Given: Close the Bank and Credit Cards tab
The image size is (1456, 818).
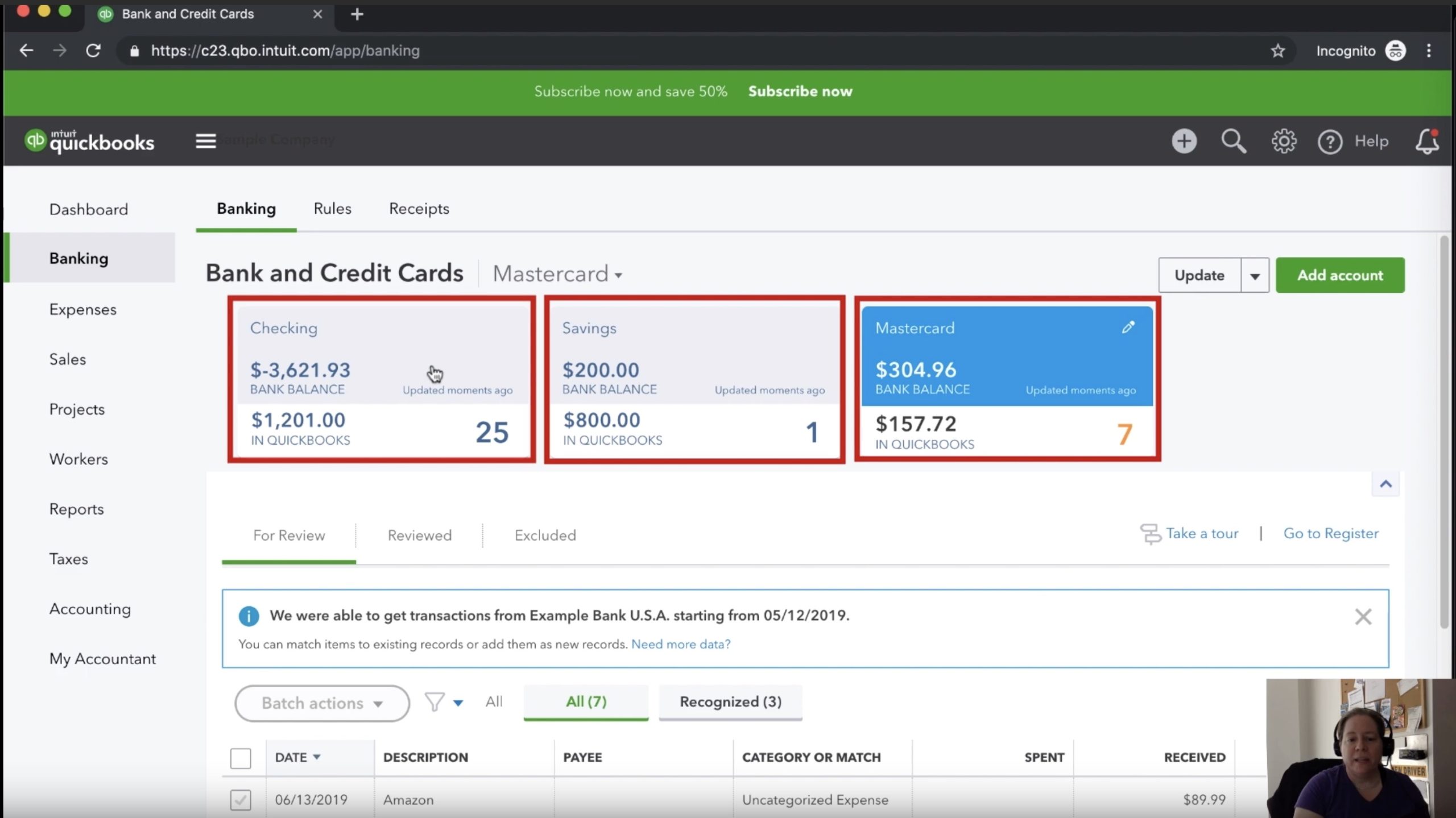Looking at the screenshot, I should tap(317, 14).
